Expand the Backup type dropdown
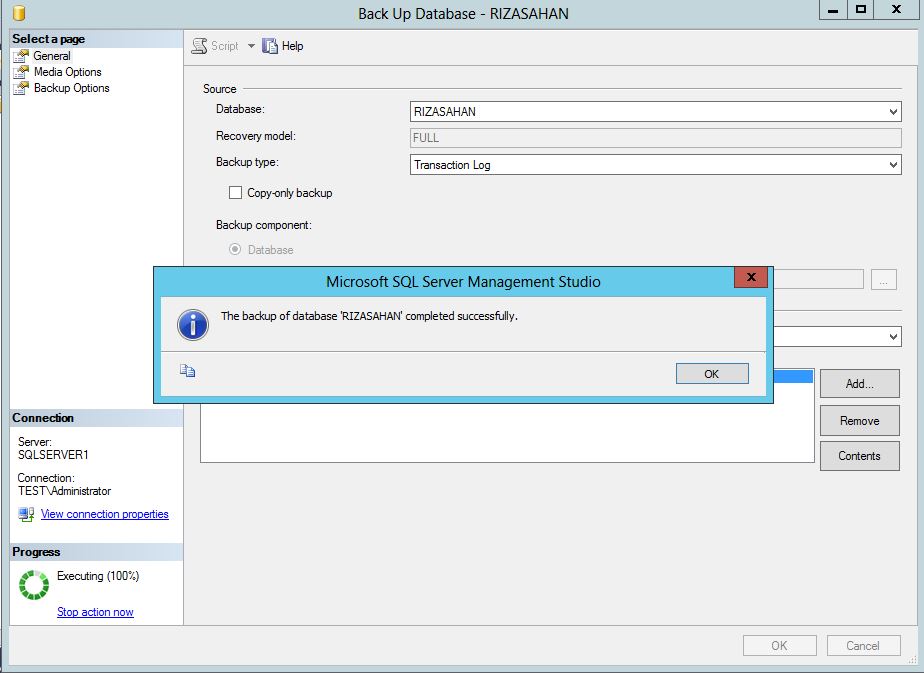 655,165
